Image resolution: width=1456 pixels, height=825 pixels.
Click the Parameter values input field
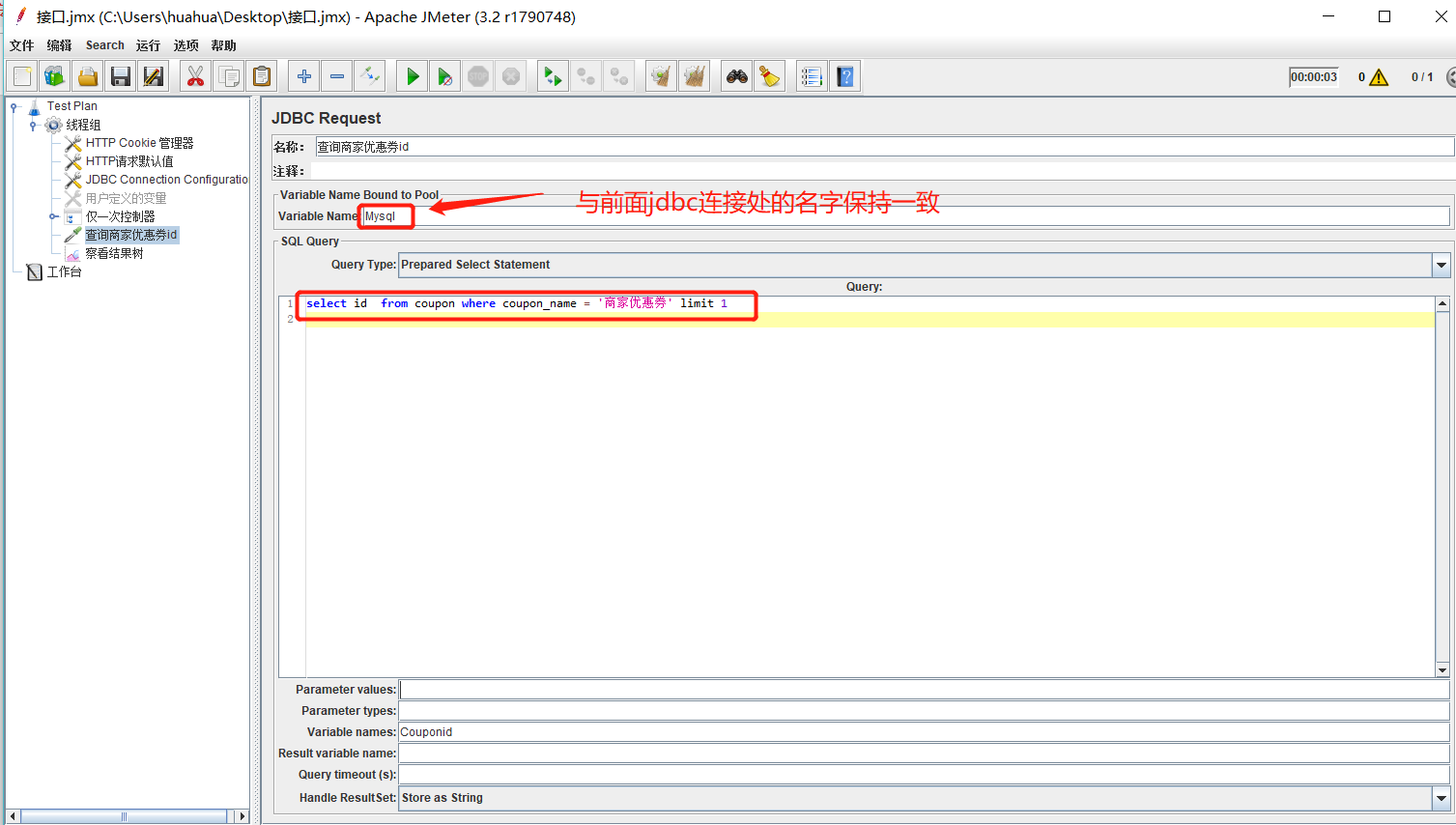(924, 690)
